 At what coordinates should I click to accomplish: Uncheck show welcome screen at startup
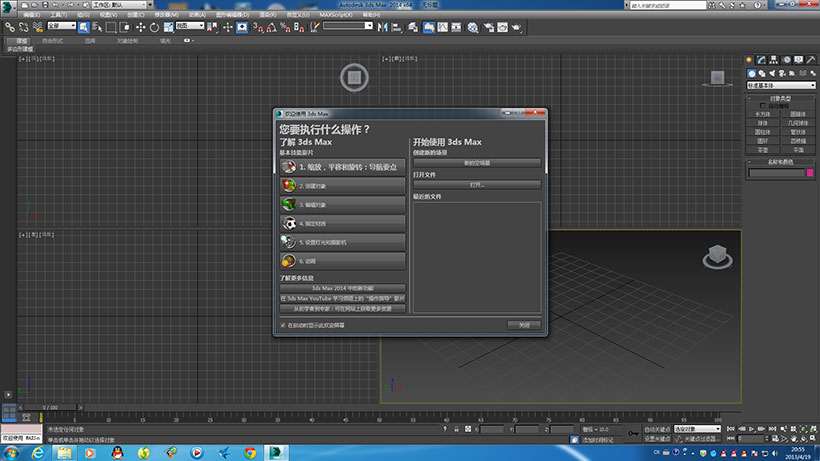click(x=283, y=325)
